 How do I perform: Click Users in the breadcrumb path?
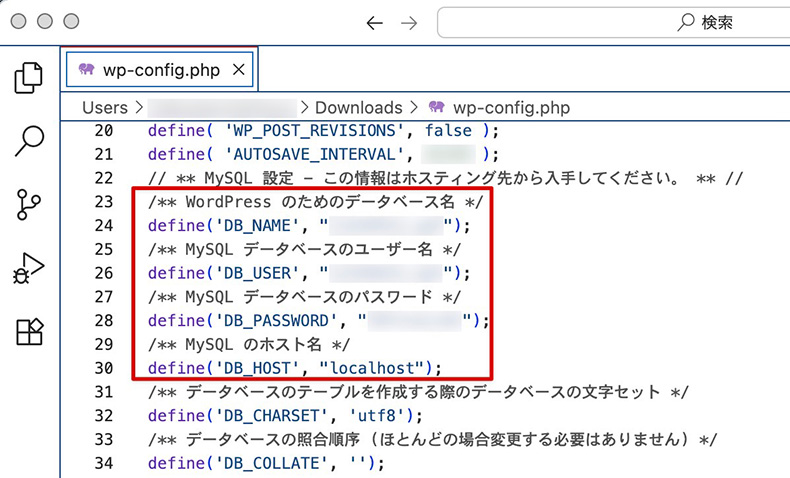(105, 108)
